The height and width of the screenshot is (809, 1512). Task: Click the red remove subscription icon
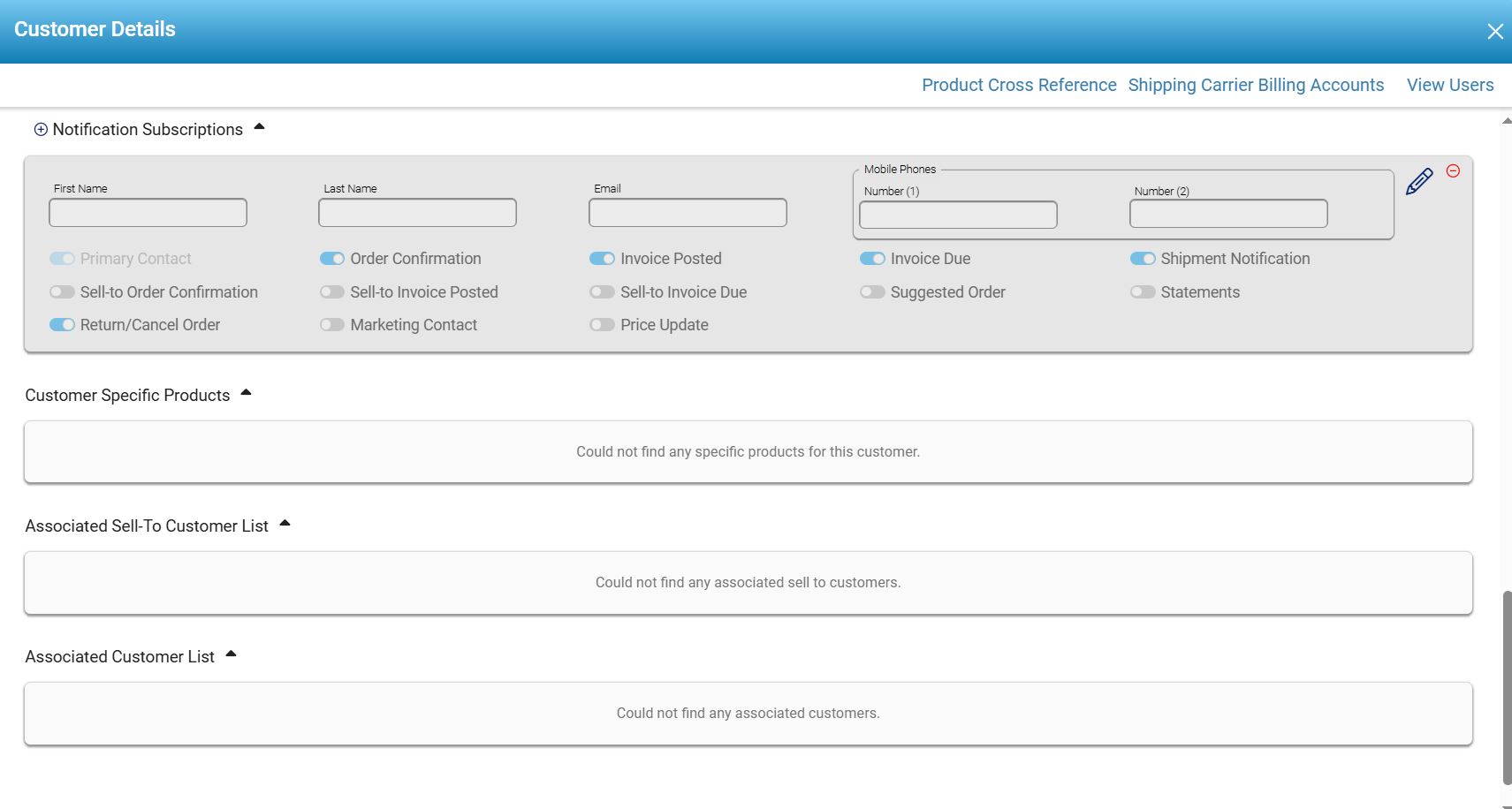[1453, 171]
